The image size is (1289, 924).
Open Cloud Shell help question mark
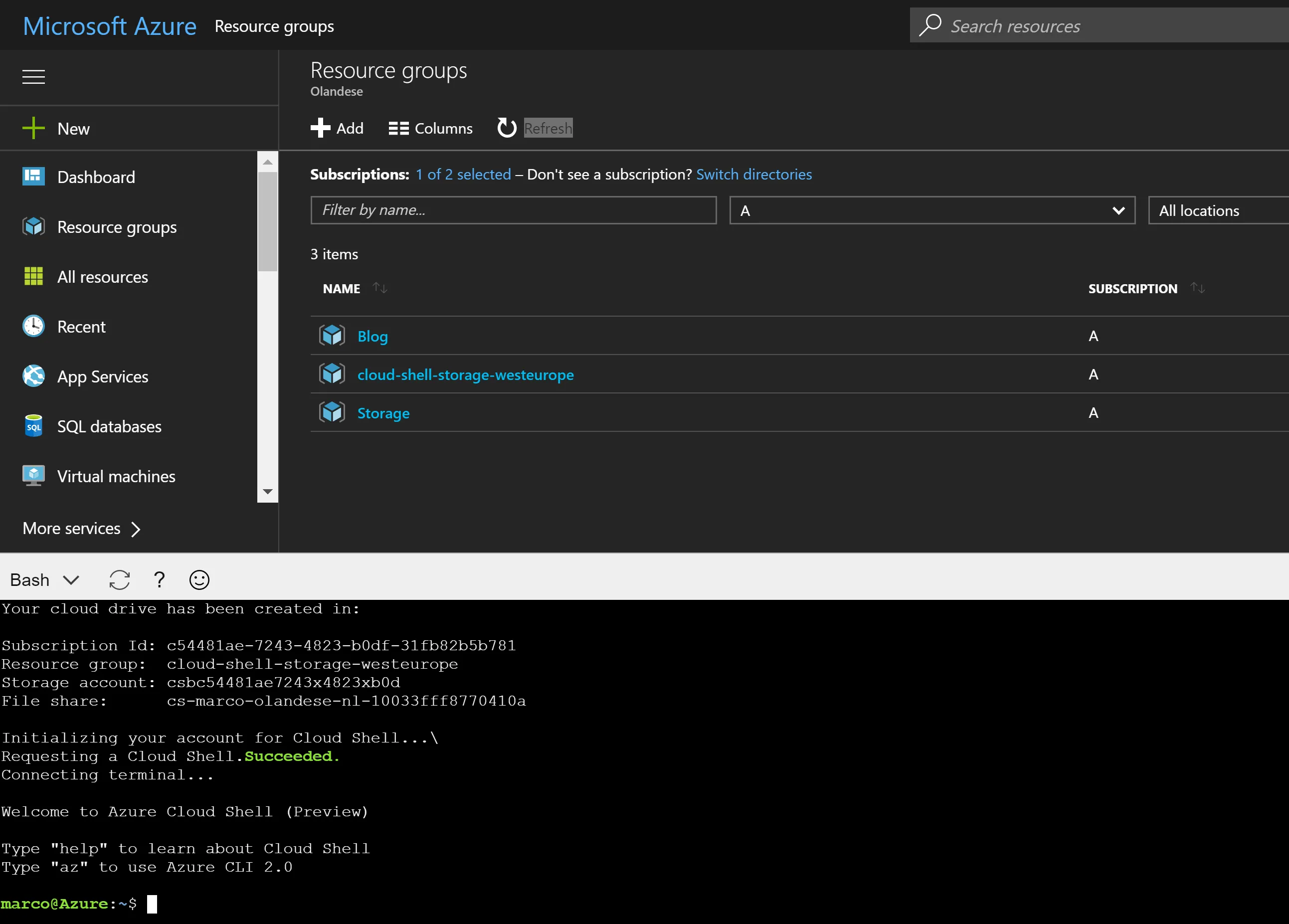(x=160, y=579)
